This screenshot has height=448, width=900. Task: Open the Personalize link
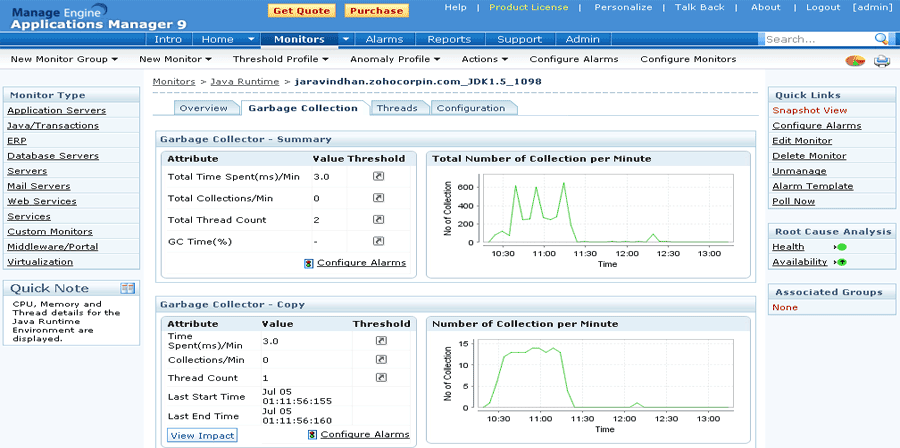click(x=623, y=7)
